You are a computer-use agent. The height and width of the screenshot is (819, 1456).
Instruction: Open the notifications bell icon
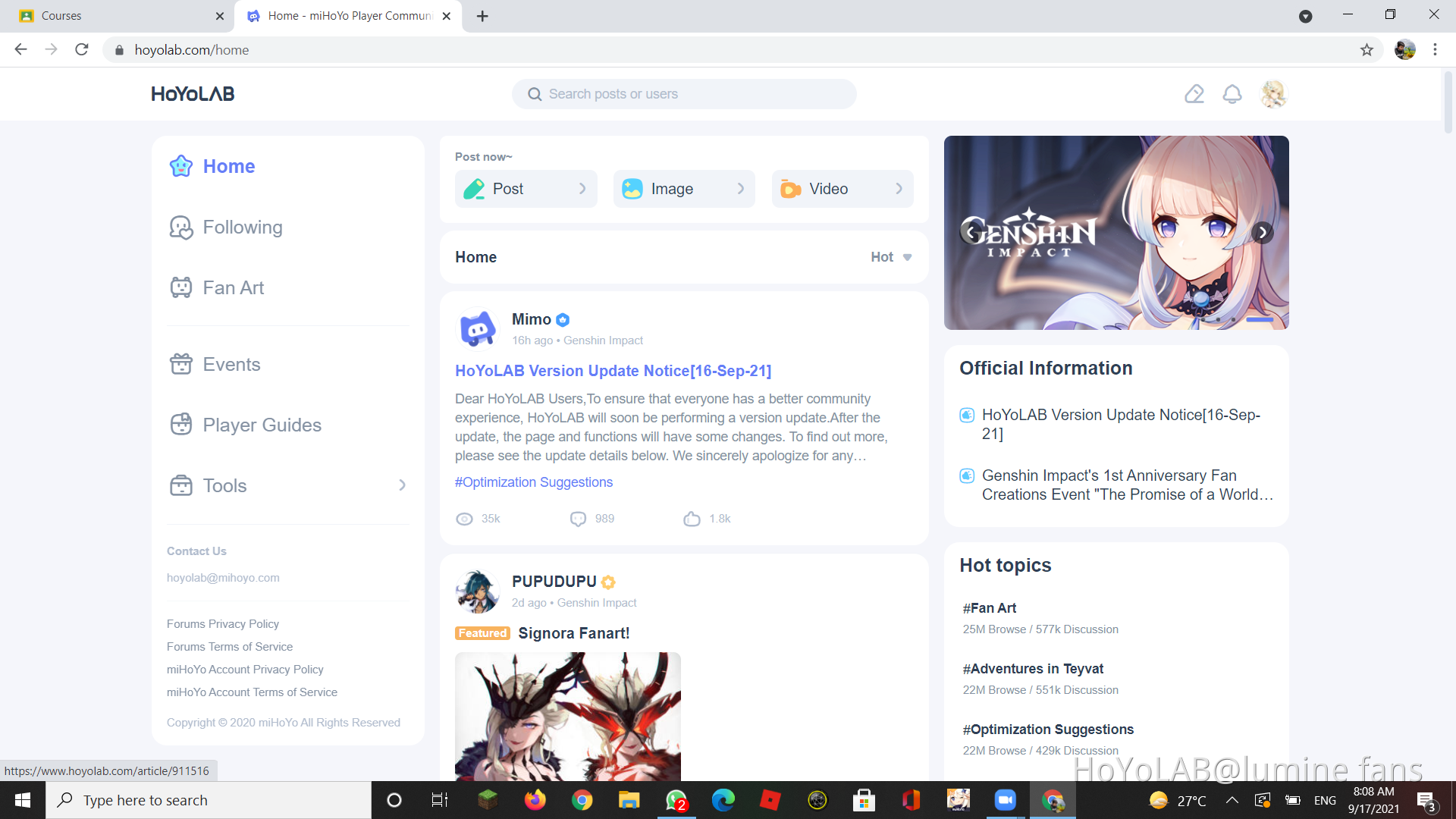(1232, 94)
